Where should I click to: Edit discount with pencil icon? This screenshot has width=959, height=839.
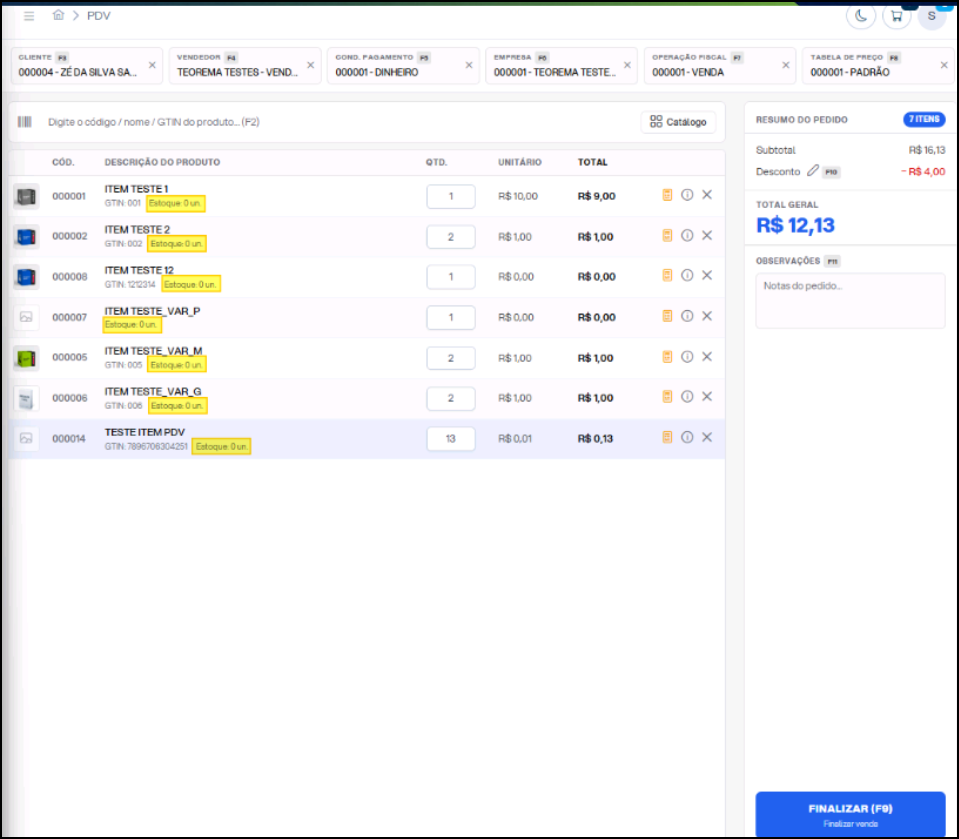coord(812,171)
